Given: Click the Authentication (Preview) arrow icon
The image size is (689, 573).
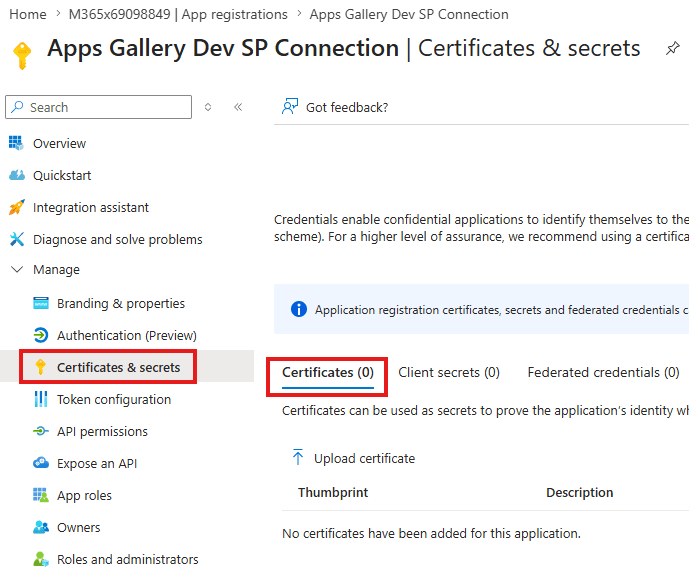Looking at the screenshot, I should coord(41,335).
